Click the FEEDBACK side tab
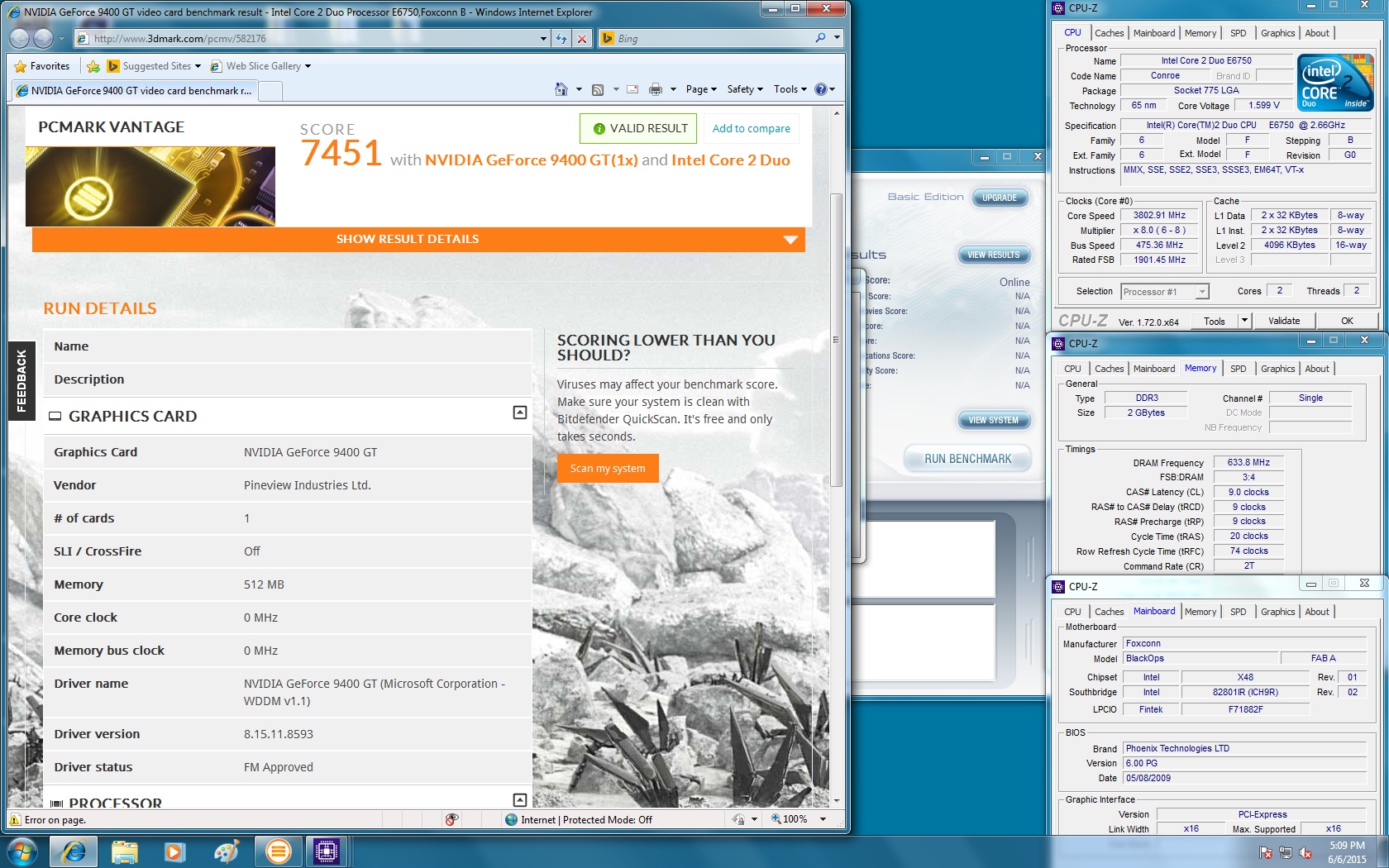1389x868 pixels. point(21,380)
